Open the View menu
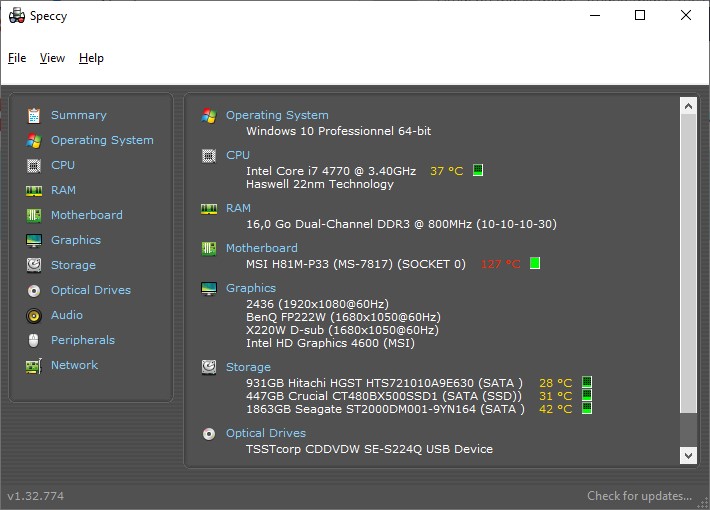This screenshot has width=710, height=510. pyautogui.click(x=52, y=58)
